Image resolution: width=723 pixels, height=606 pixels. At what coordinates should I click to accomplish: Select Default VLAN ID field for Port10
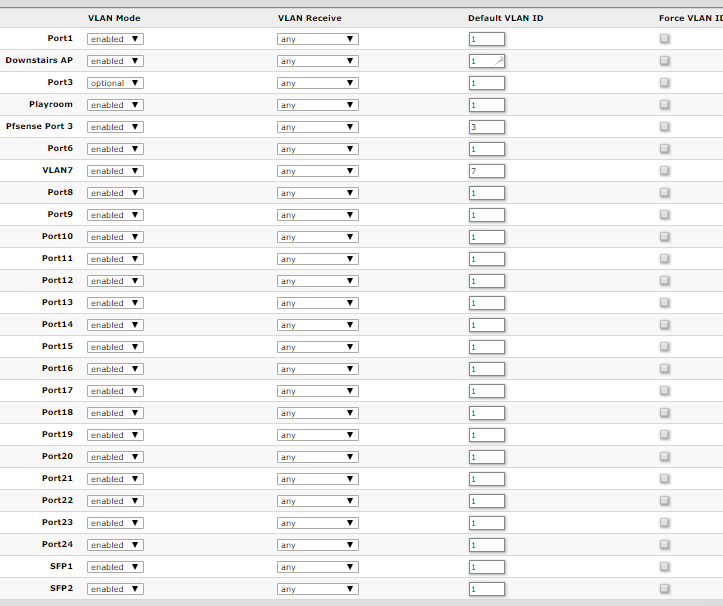(486, 237)
